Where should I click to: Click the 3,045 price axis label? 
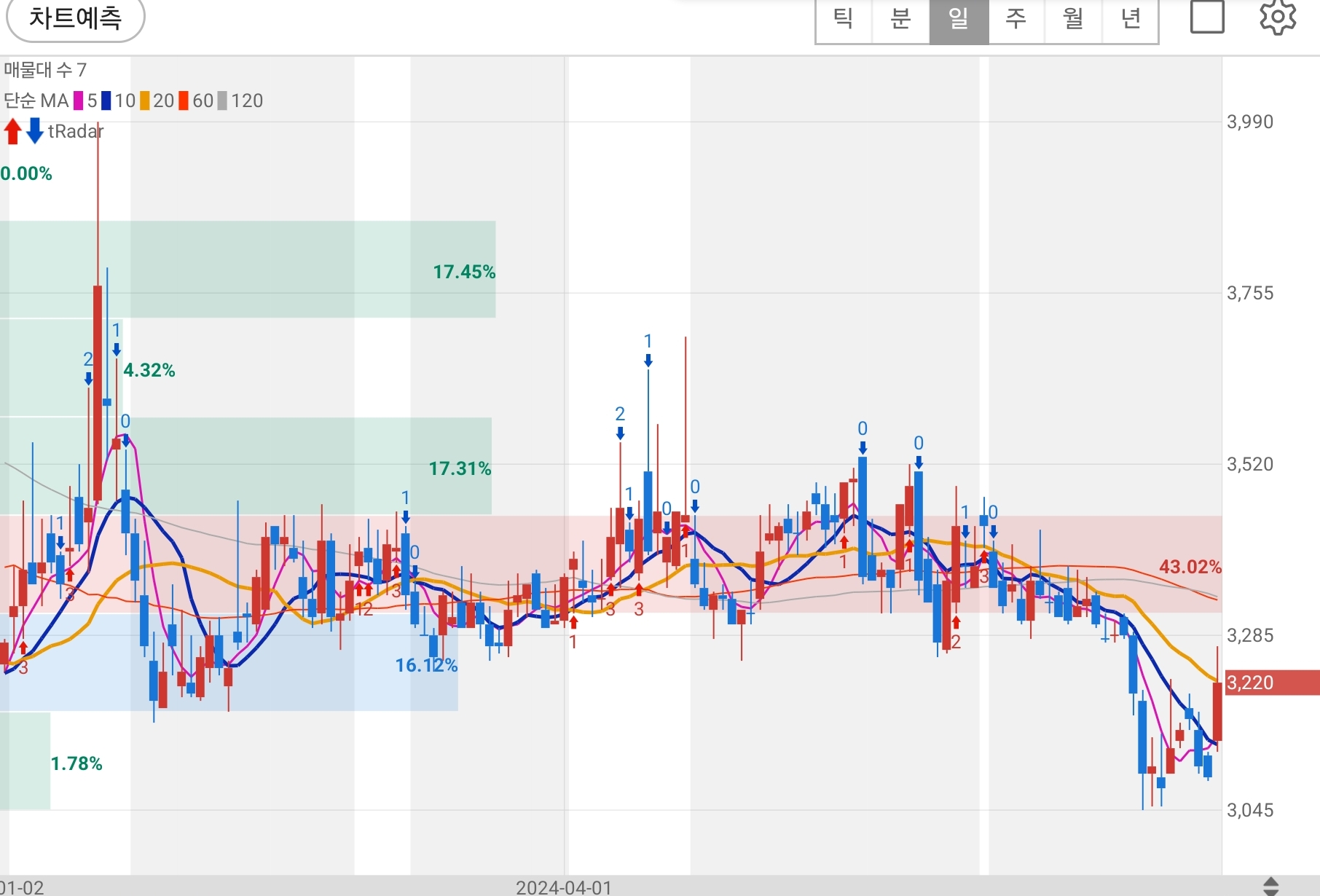[x=1250, y=810]
